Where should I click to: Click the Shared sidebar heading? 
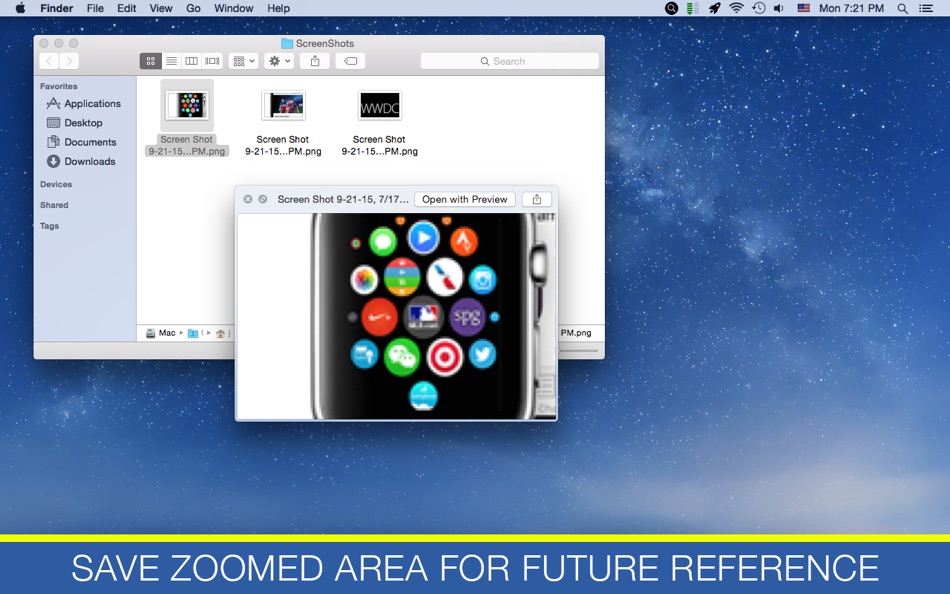(x=54, y=205)
